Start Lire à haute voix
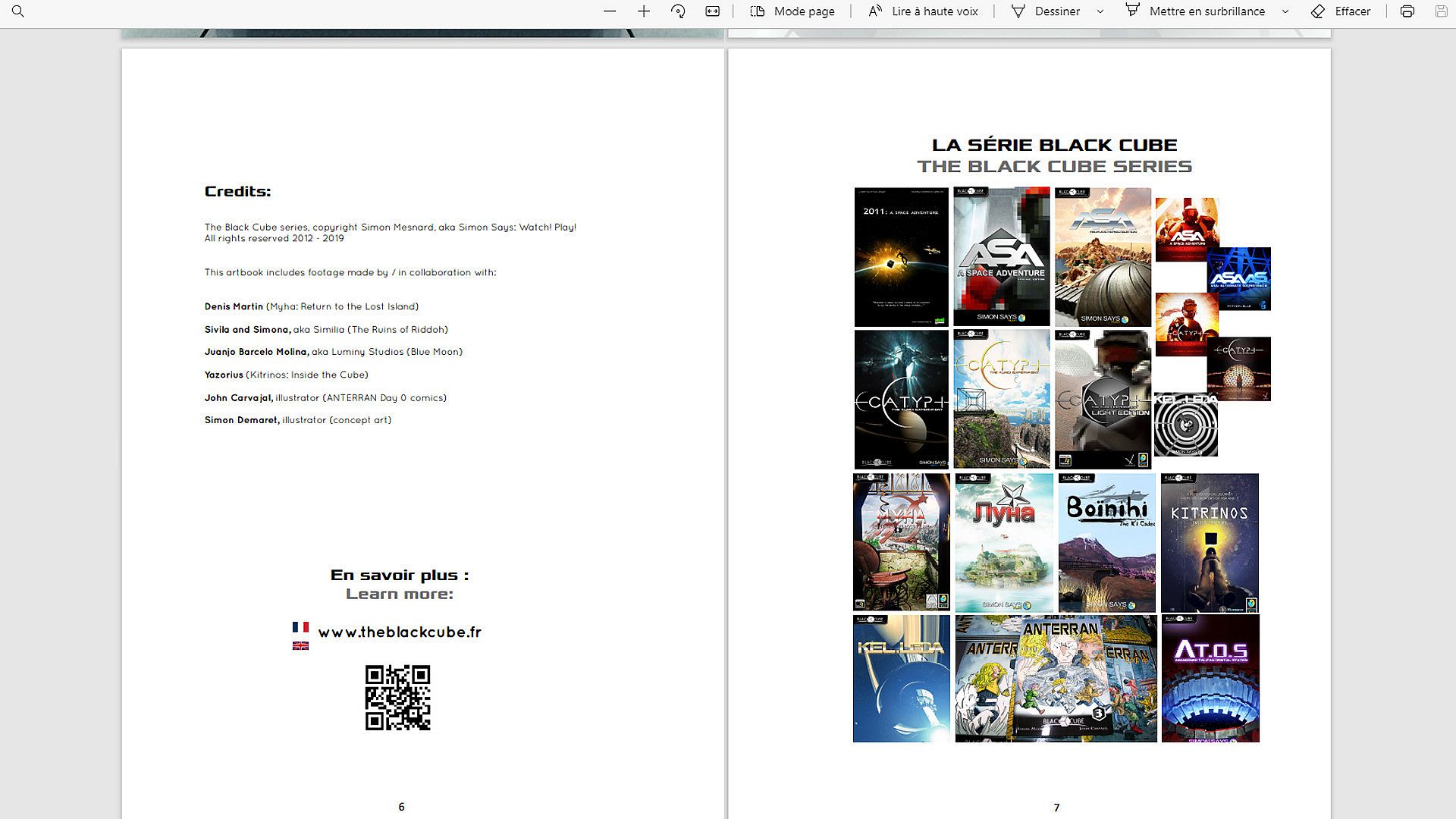 click(x=923, y=11)
